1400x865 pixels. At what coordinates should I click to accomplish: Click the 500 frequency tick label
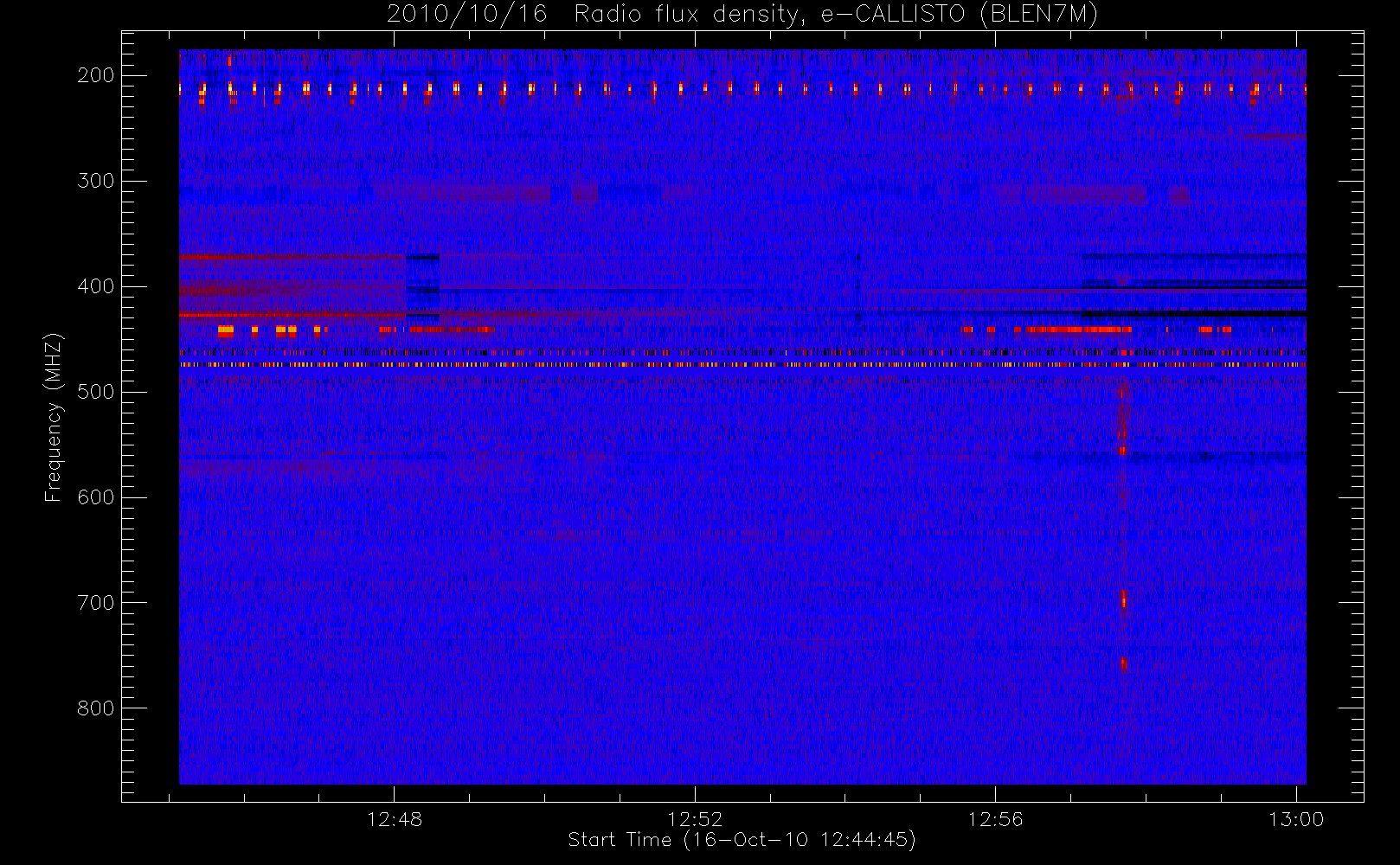(96, 392)
